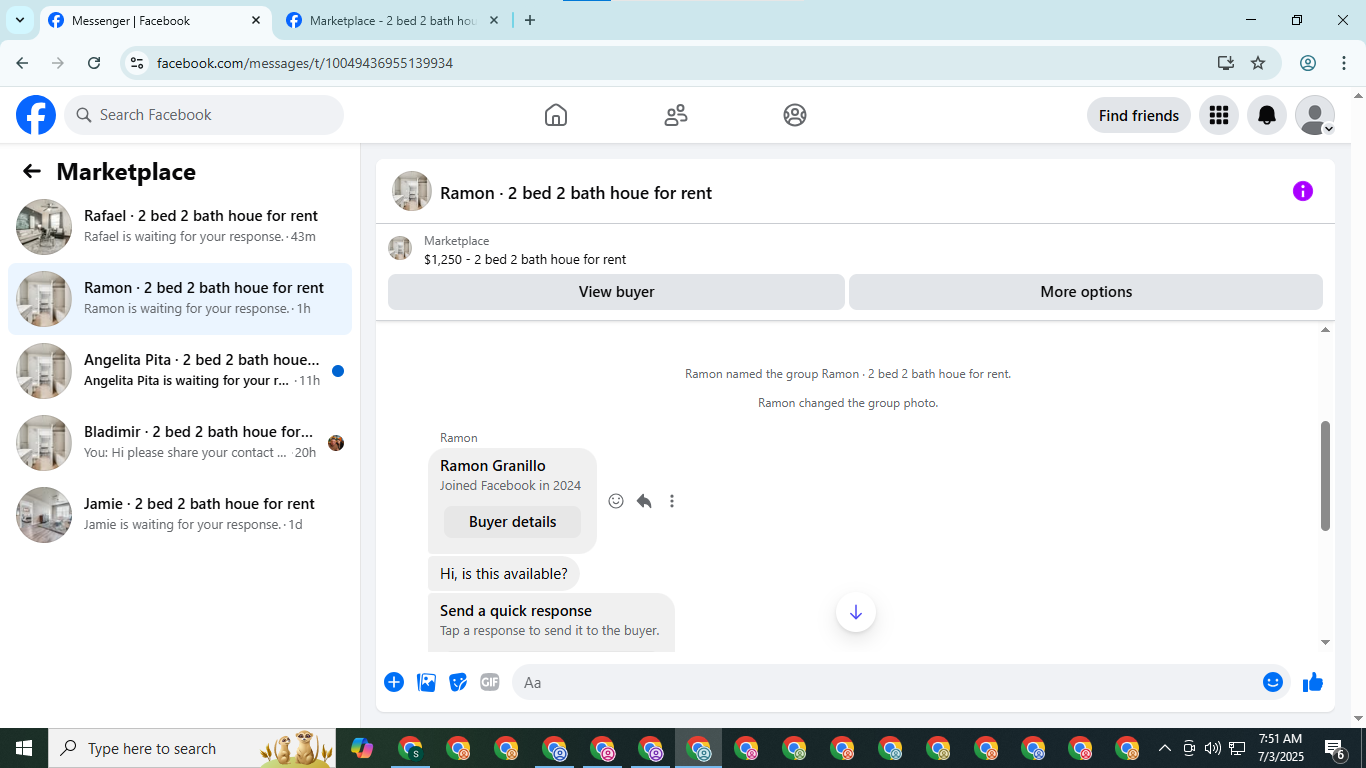Click conversation header title Ramon listing
This screenshot has height=768, width=1366.
point(576,193)
